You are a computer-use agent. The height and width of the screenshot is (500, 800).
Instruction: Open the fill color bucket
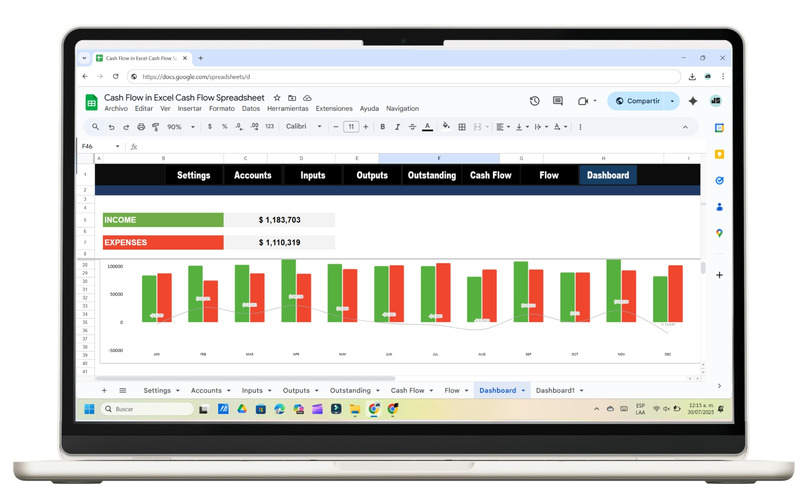pyautogui.click(x=446, y=126)
